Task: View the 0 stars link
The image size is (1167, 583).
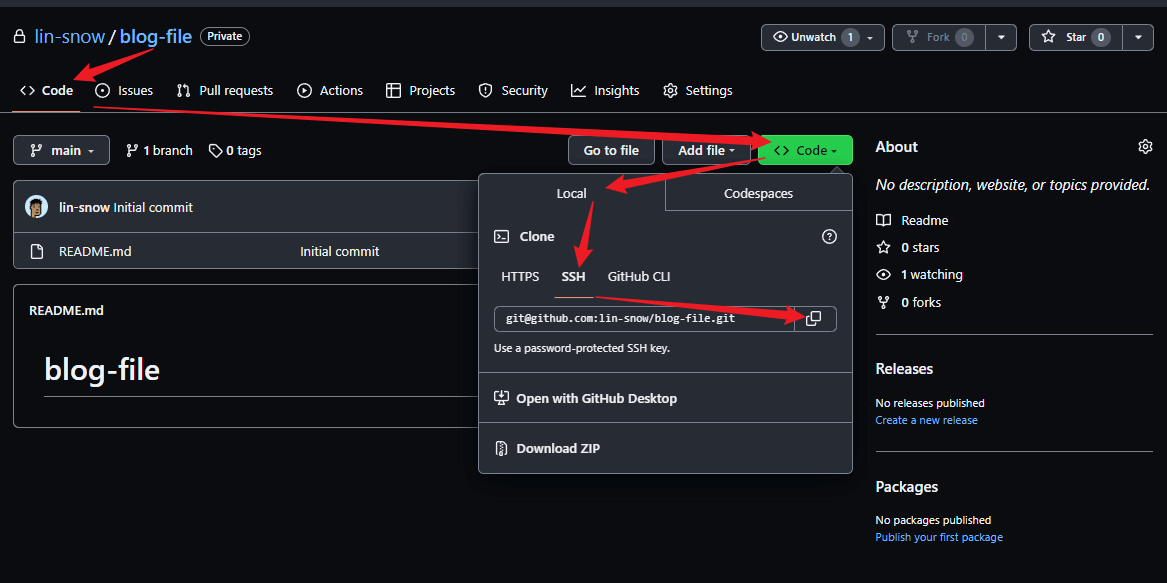Action: click(x=921, y=247)
